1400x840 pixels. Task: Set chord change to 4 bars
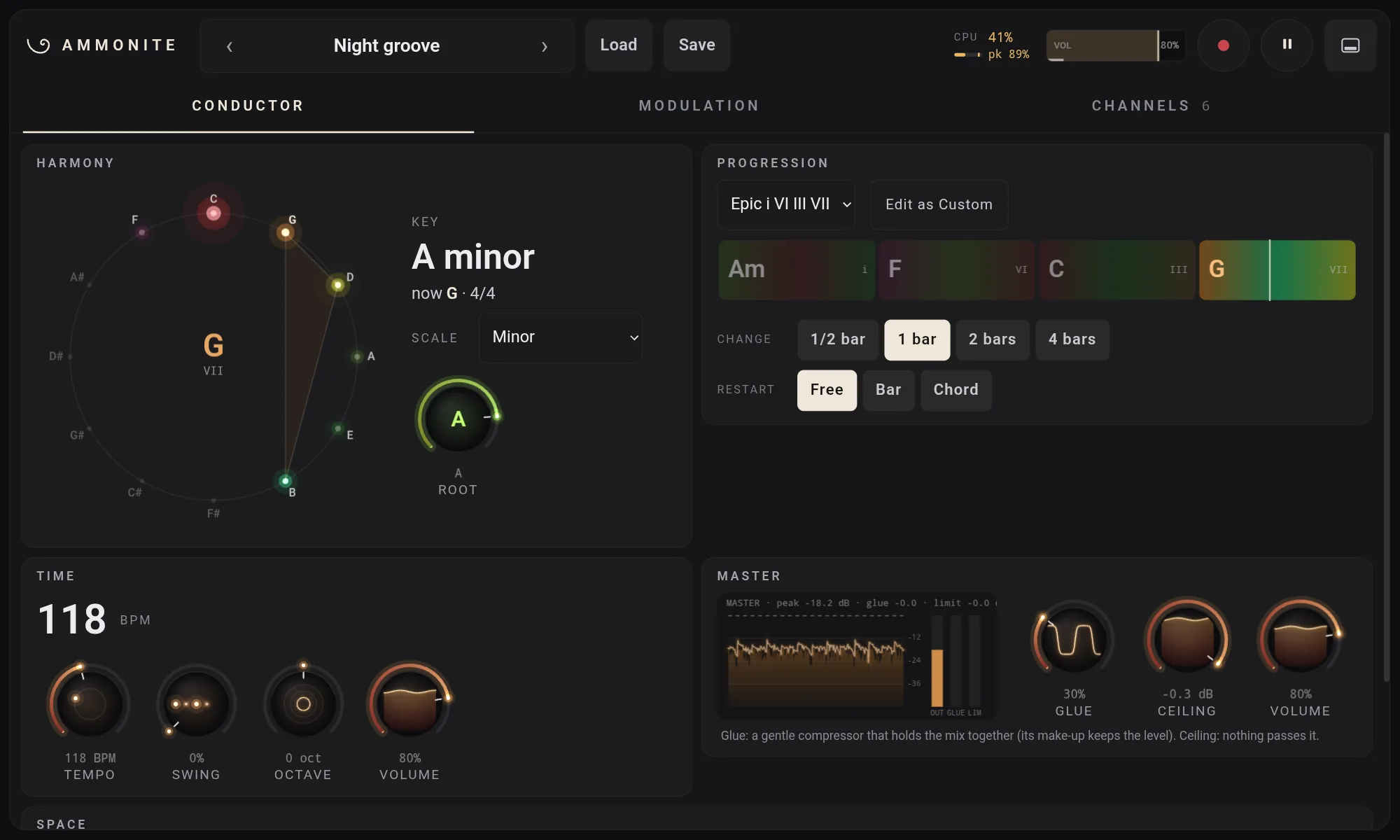[x=1072, y=339]
